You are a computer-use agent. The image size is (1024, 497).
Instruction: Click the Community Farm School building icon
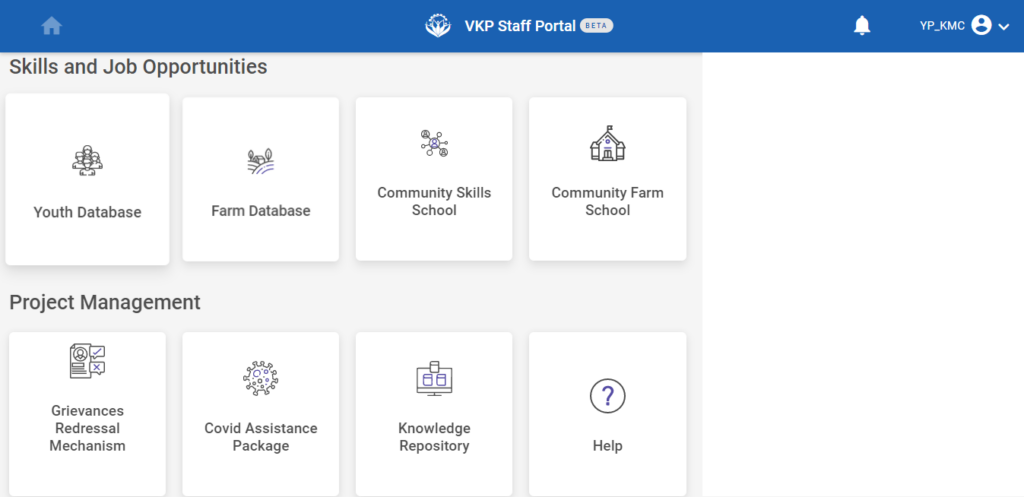click(607, 144)
